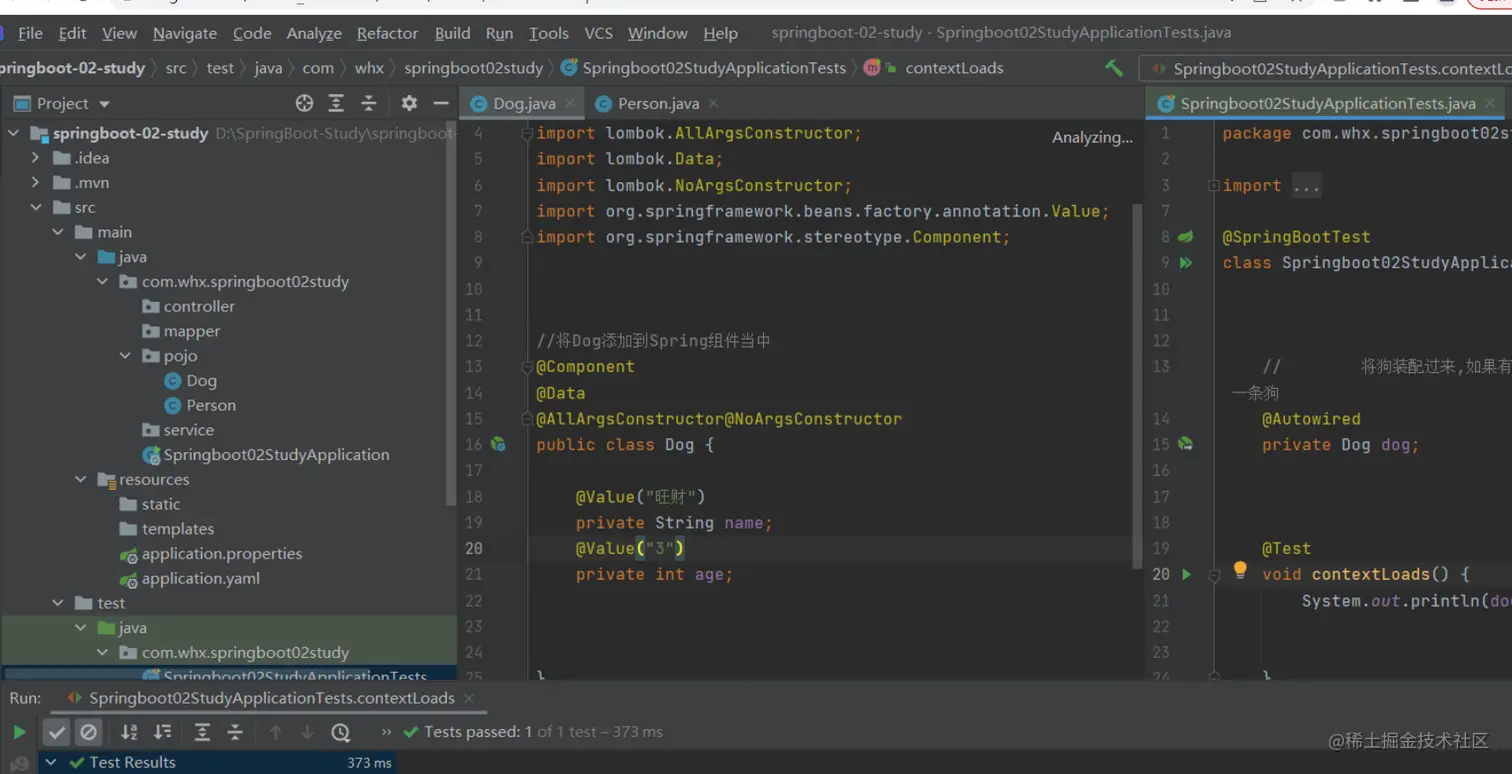
Task: Collapse the Test Results tree node
Action: 51,762
